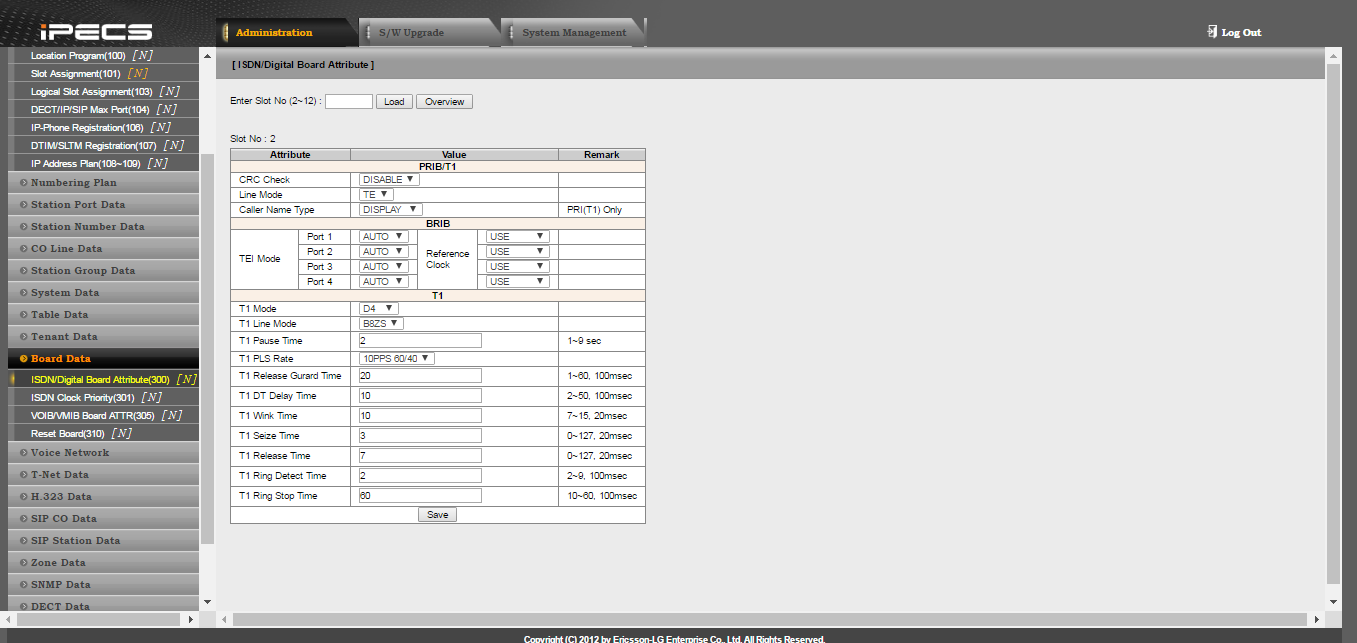Open the T1 Mode D4 dropdown

[x=378, y=309]
